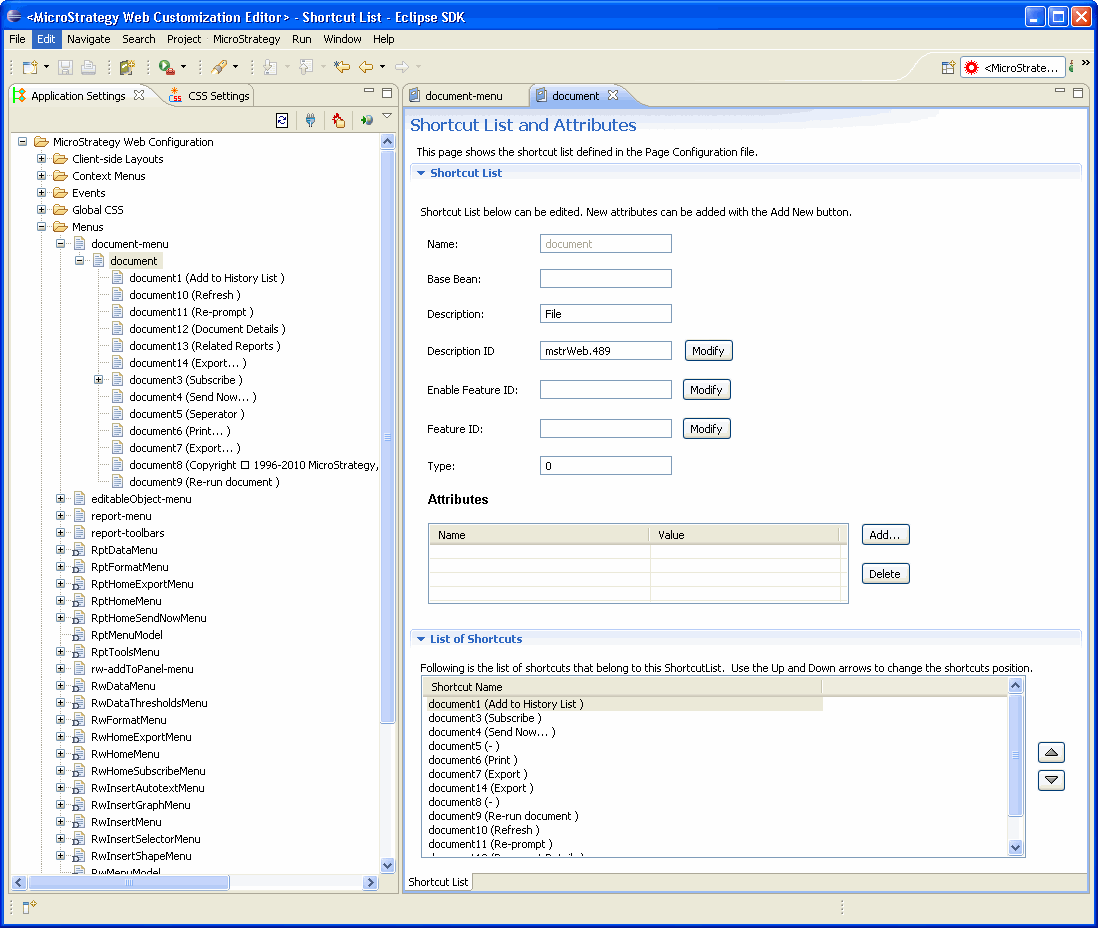This screenshot has height=928, width=1098.
Task: Collapse the Menus folder
Action: pos(41,227)
